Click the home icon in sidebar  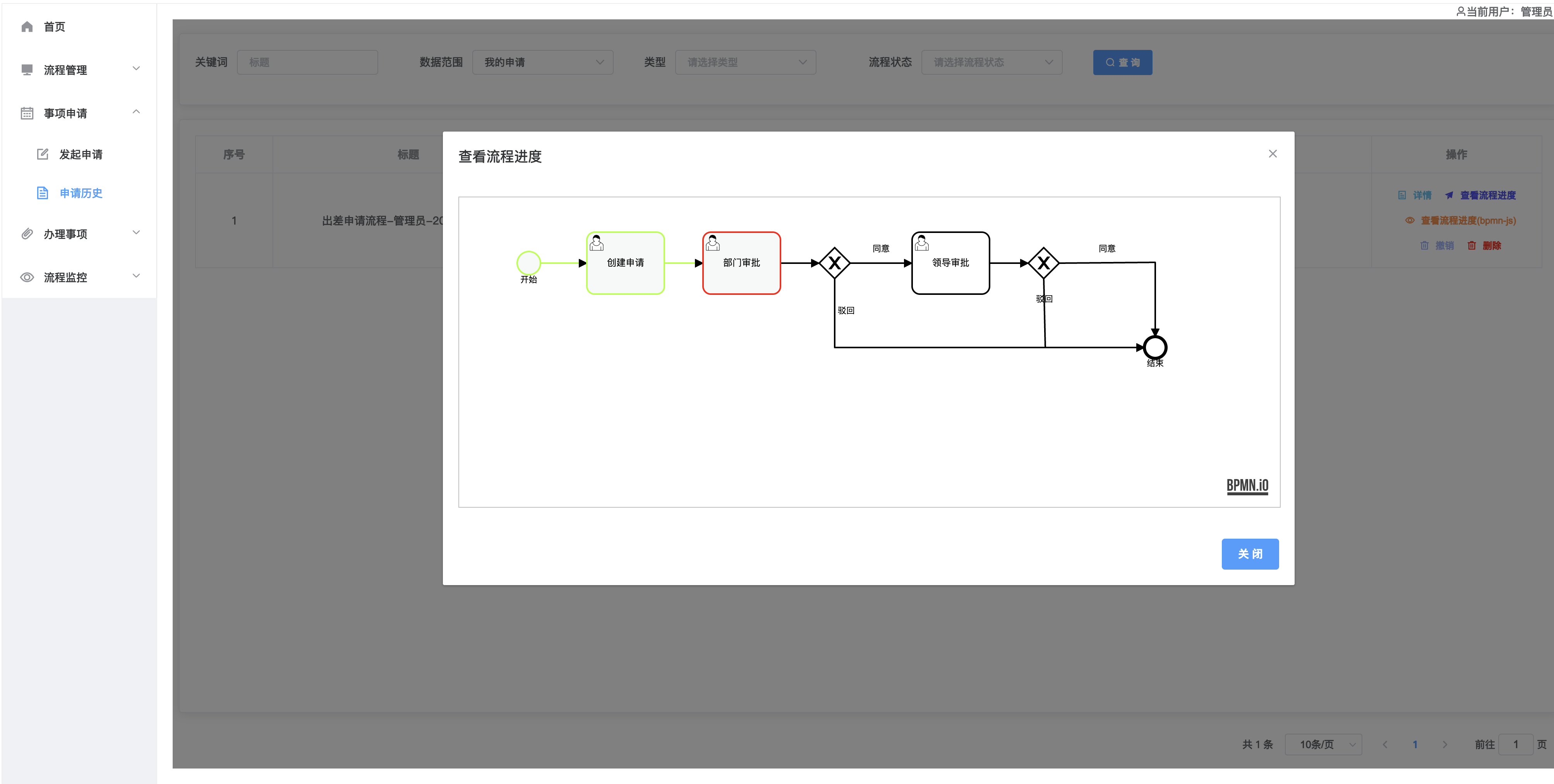(27, 27)
